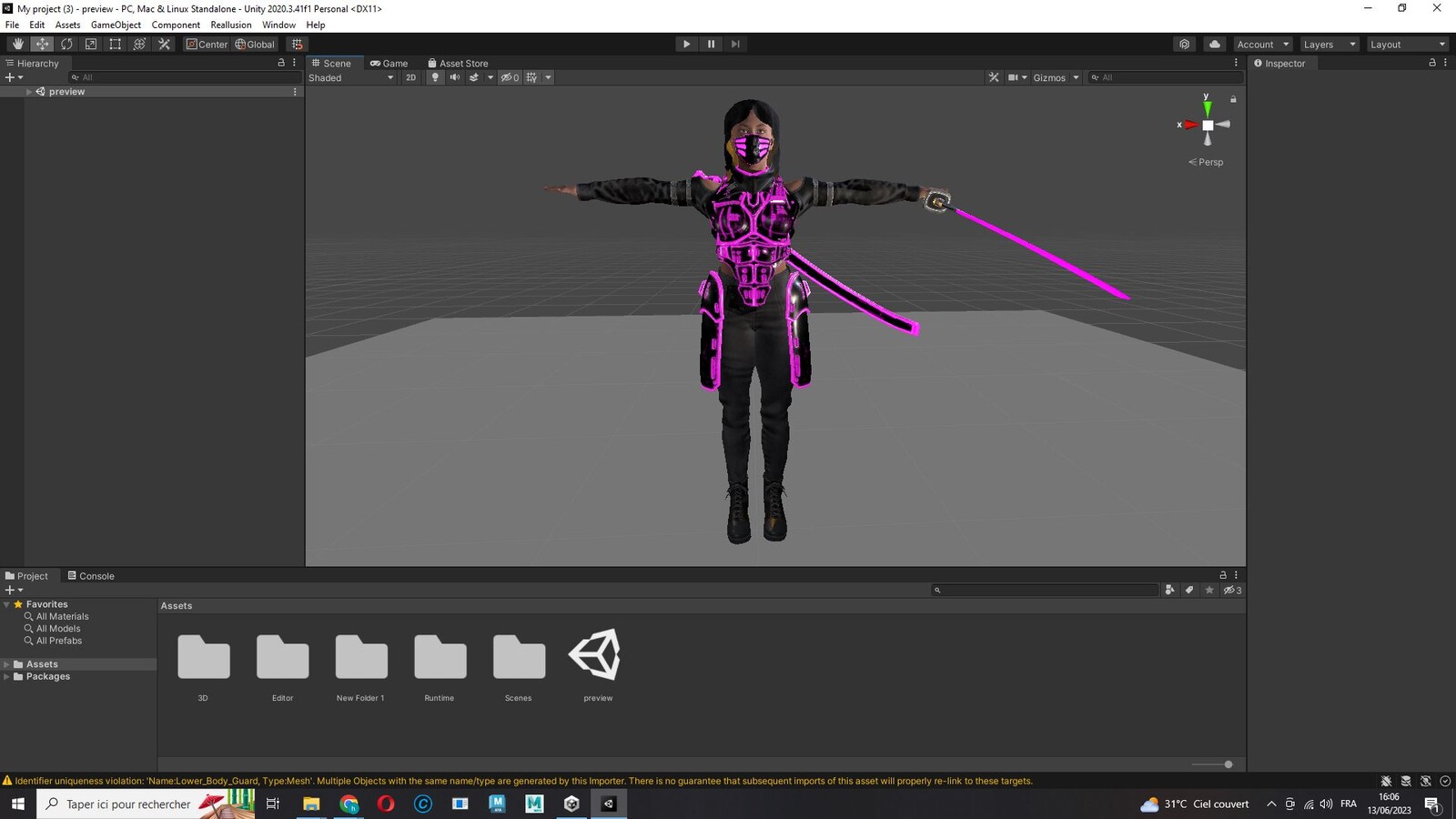Open Unity cloud services
Image resolution: width=1456 pixels, height=819 pixels.
pos(1214,44)
